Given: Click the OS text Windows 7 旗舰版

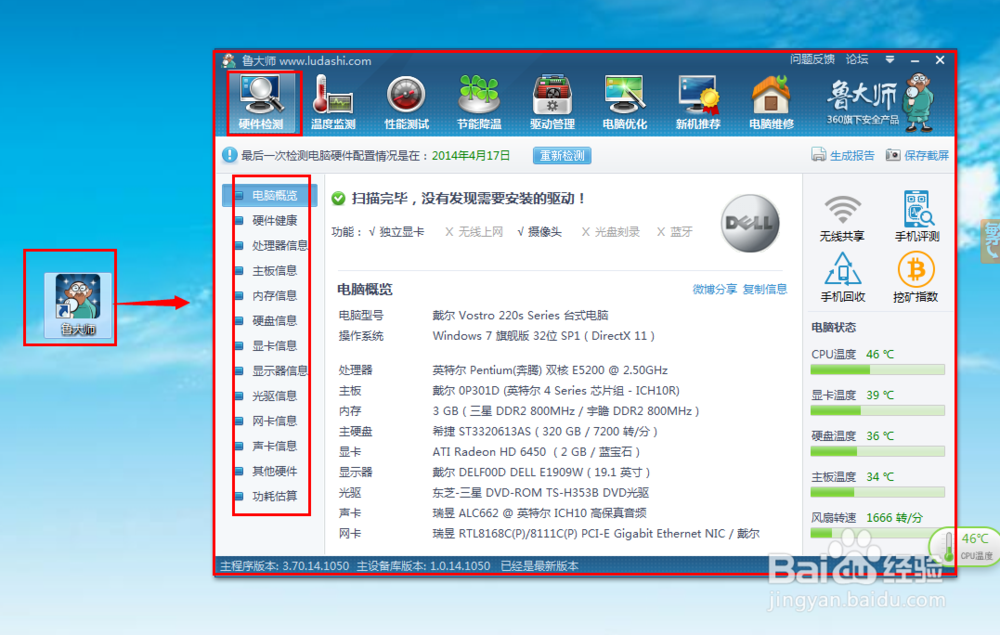Looking at the screenshot, I should [x=543, y=336].
